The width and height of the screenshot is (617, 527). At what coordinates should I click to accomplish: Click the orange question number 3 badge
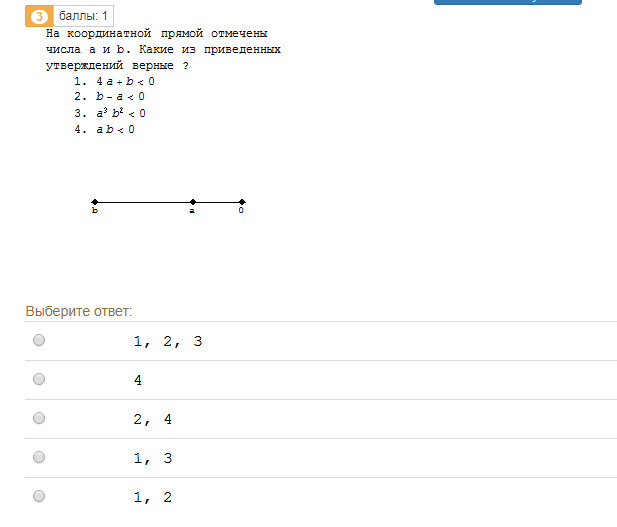[x=38, y=17]
